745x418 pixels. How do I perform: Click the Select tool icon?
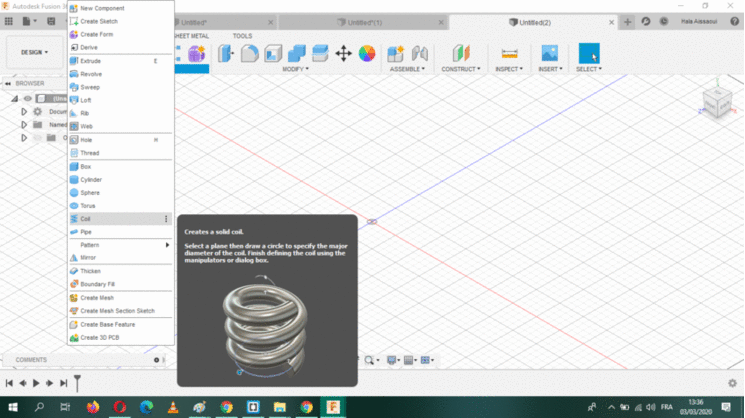tap(589, 53)
